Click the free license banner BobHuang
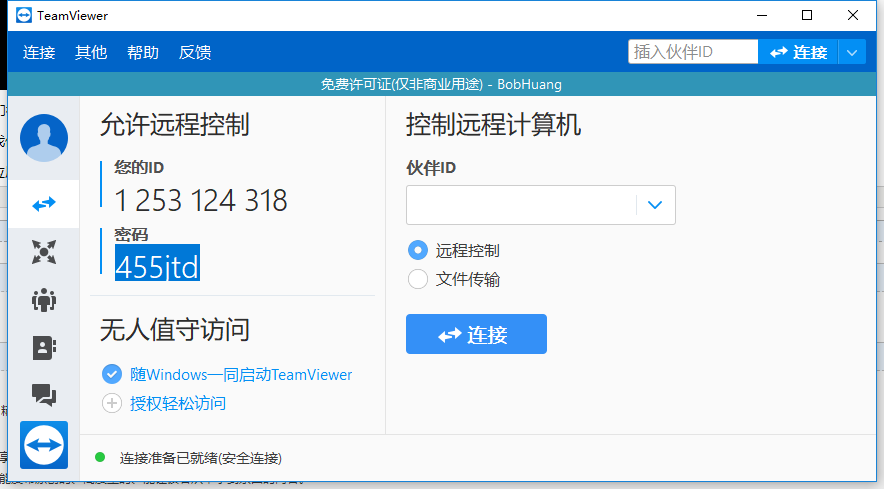884x489 pixels. [x=441, y=85]
